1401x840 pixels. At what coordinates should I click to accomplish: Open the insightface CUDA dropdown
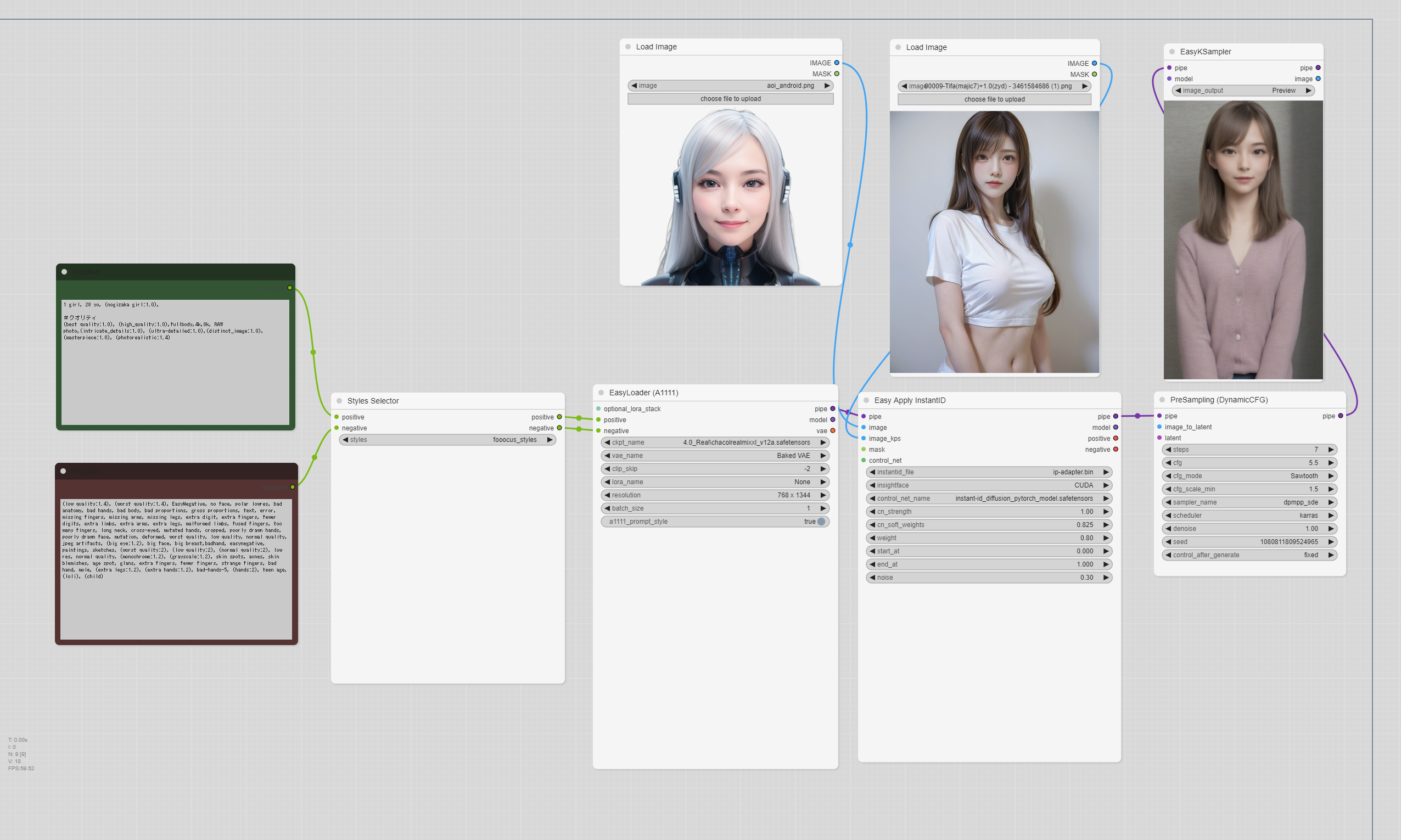pyautogui.click(x=989, y=485)
